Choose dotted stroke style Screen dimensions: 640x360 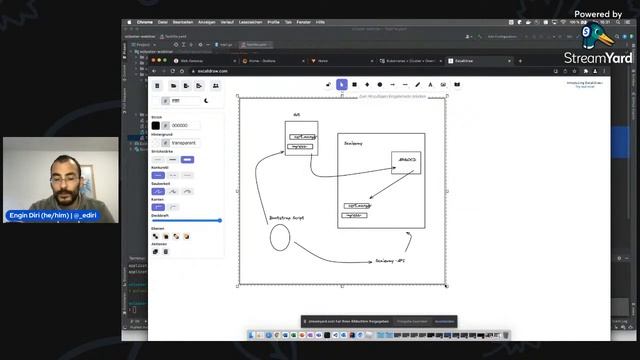tap(187, 176)
